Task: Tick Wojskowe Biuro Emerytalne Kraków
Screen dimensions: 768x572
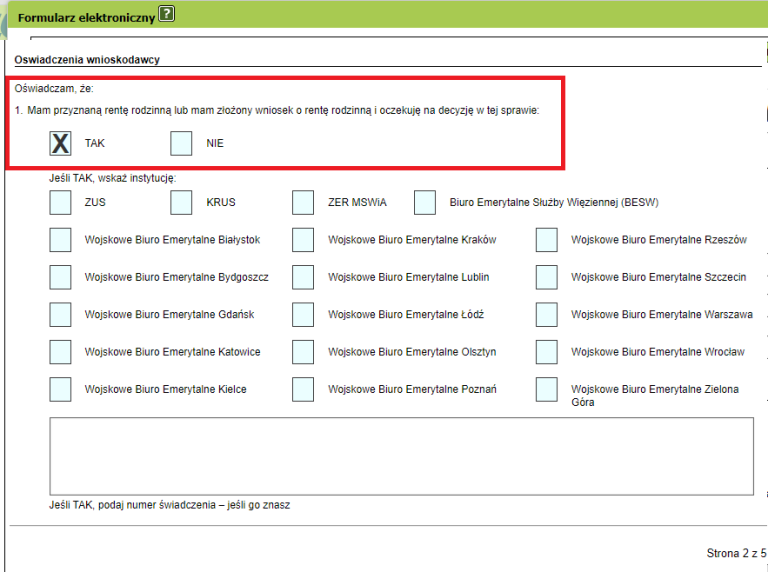Action: (303, 240)
